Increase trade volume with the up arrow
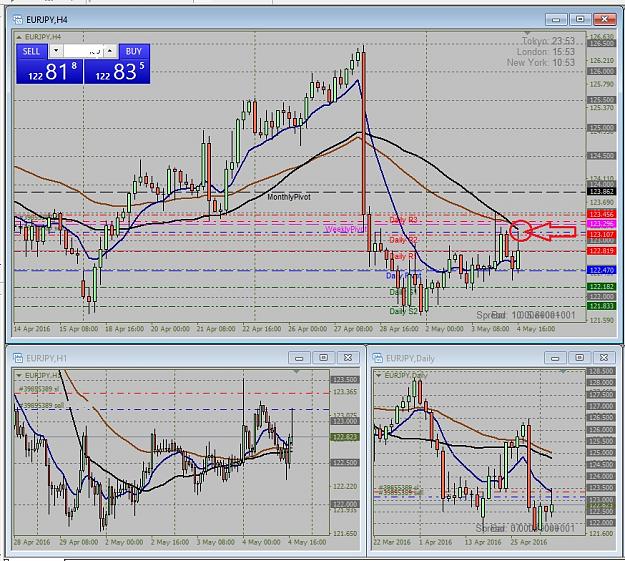Image resolution: width=625 pixels, height=561 pixels. point(110,51)
